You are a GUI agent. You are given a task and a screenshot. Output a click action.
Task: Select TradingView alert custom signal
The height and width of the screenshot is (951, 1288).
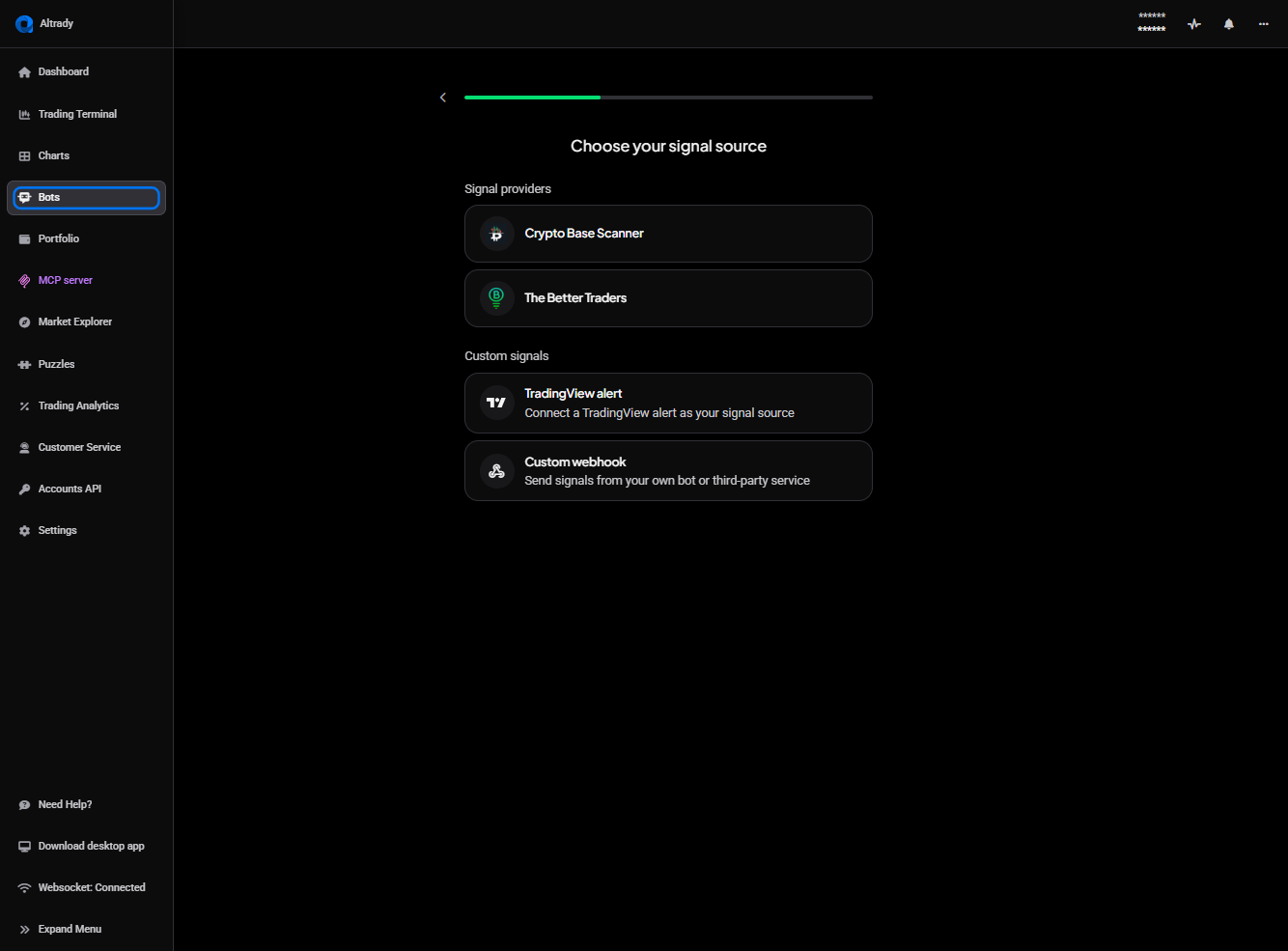click(668, 403)
